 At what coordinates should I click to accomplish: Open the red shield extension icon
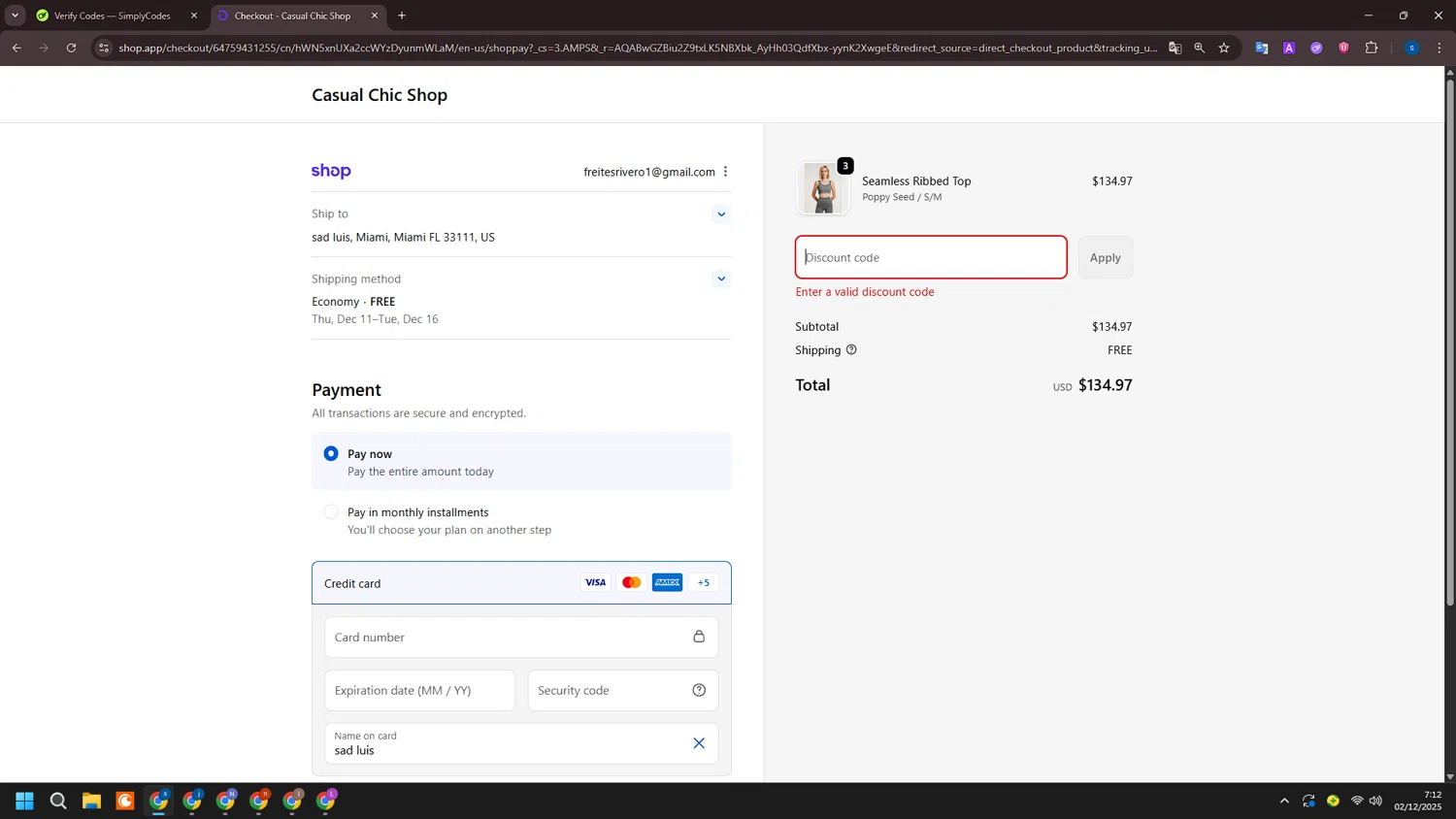click(1343, 48)
